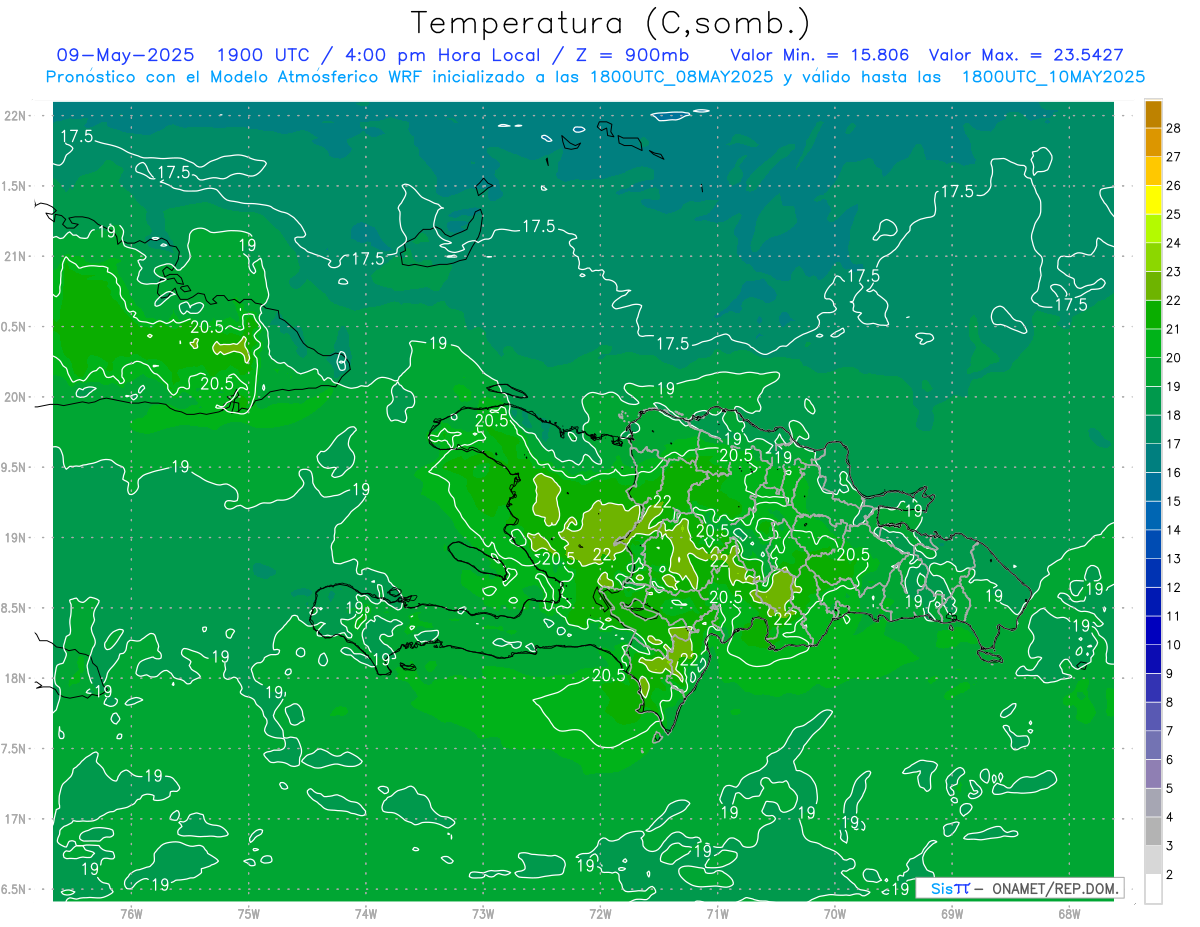
Task: Click color scale value "20"
Action: point(1174,358)
